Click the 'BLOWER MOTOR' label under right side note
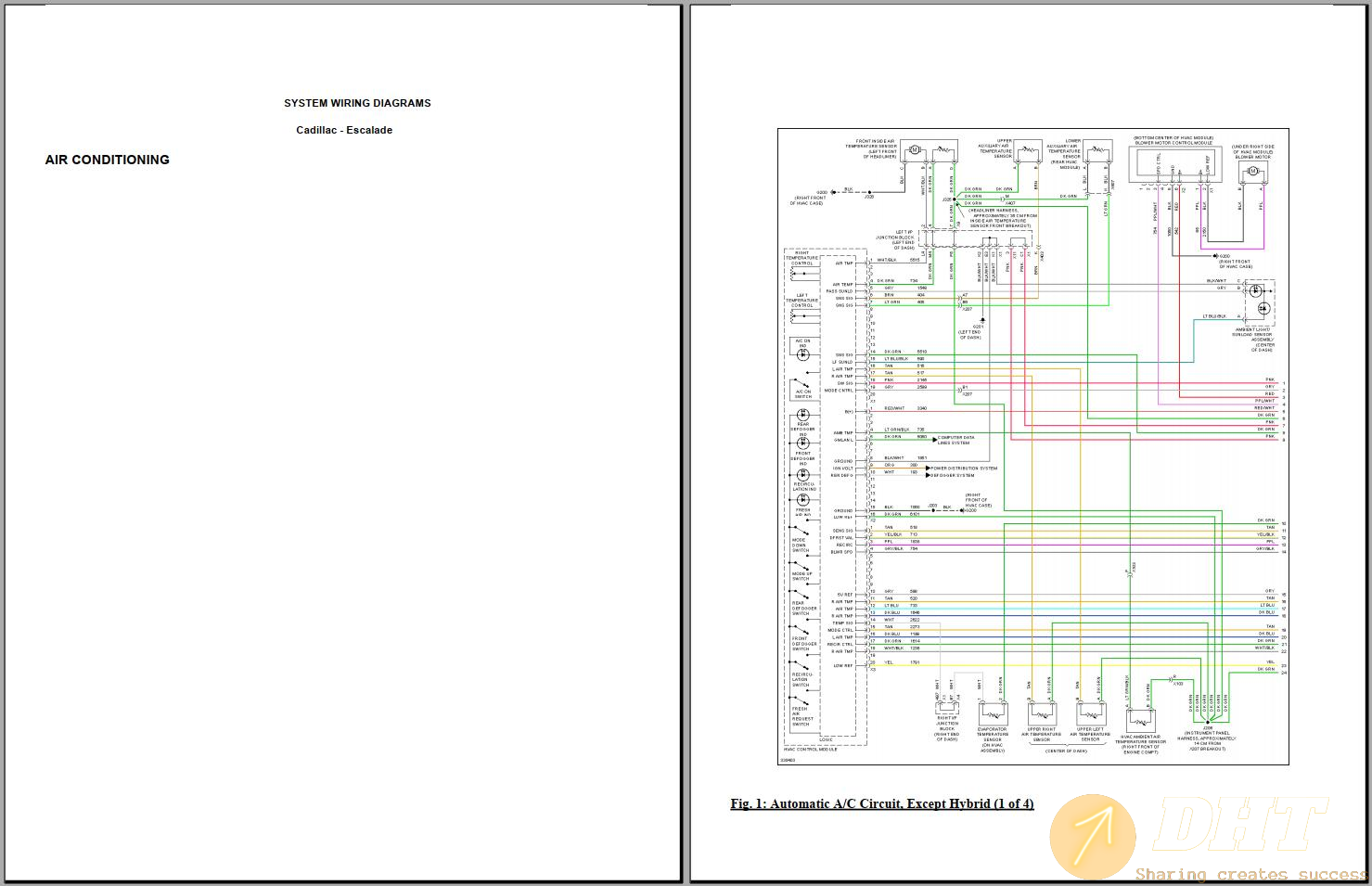This screenshot has width=1372, height=886. (x=1252, y=157)
